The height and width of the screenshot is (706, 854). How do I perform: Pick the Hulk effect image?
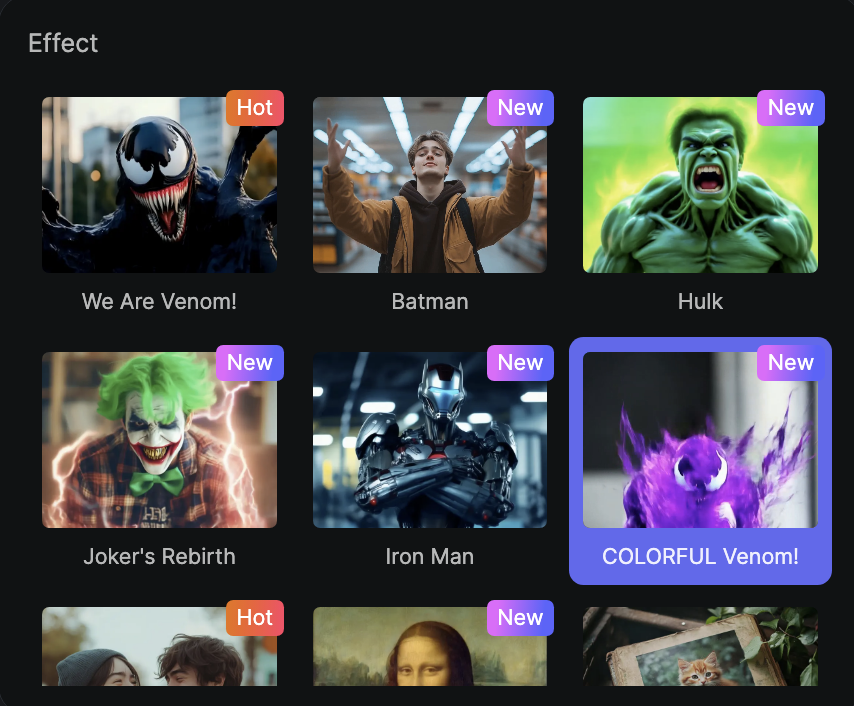(700, 185)
